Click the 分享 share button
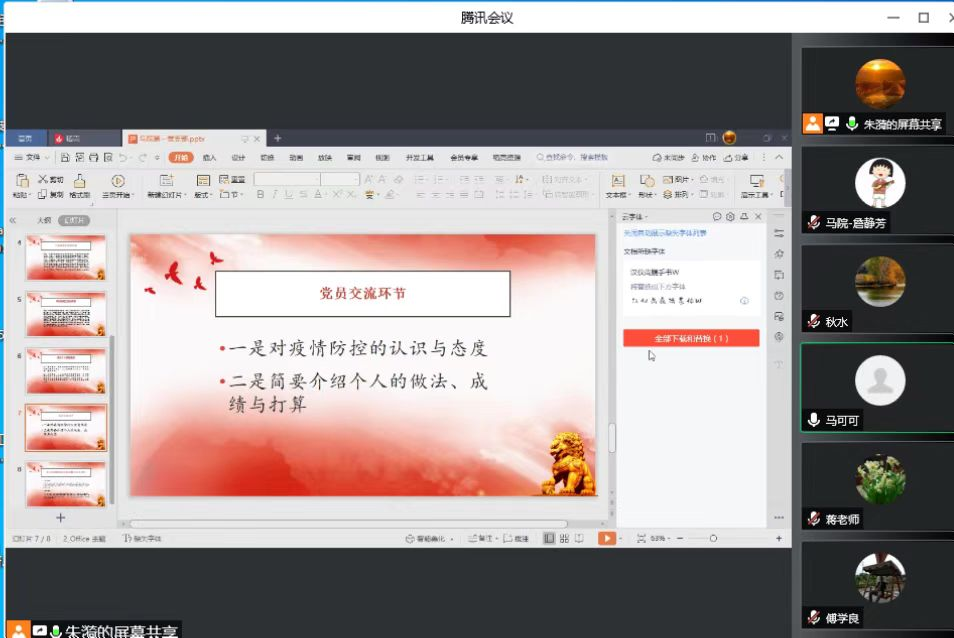Viewport: 954px width, 638px height. (737, 158)
